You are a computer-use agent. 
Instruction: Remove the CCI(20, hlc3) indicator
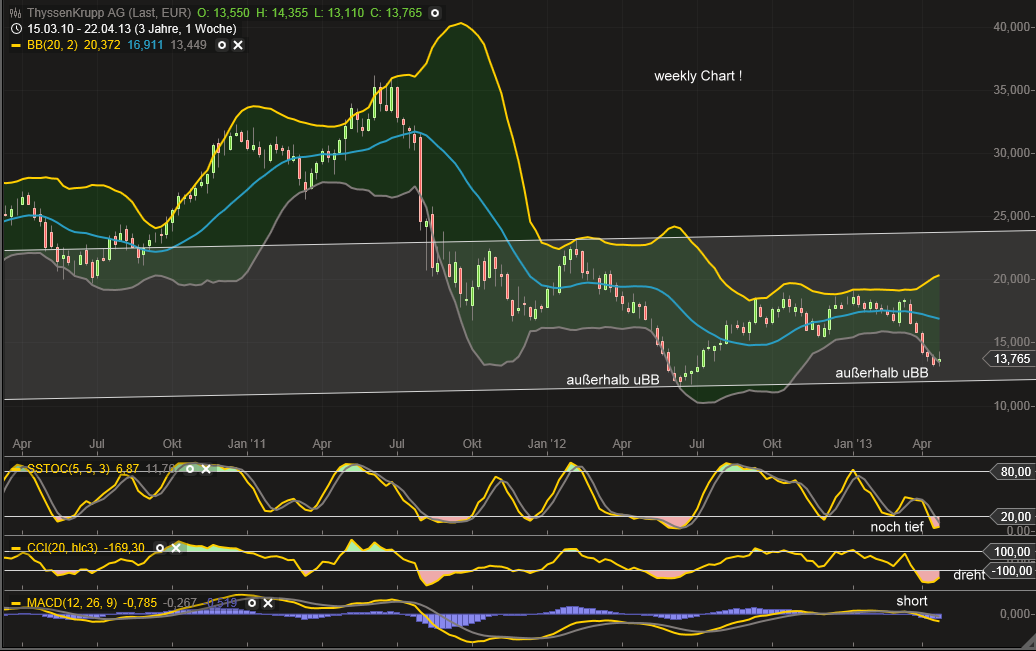[x=176, y=548]
